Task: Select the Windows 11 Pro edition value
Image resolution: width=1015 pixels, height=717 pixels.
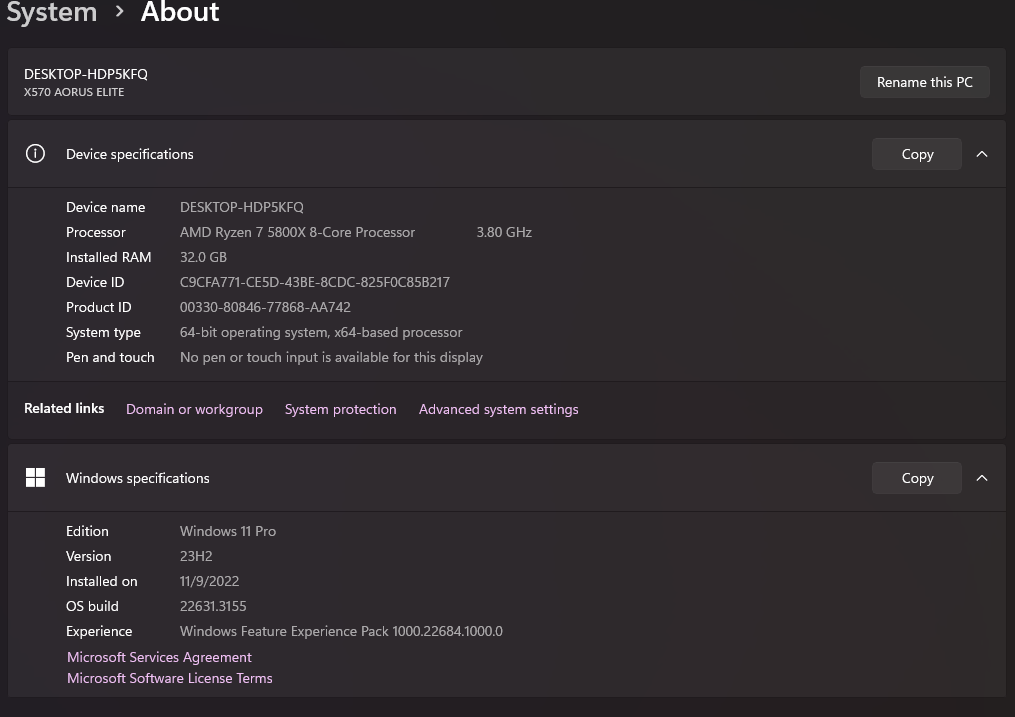Action: [x=228, y=531]
